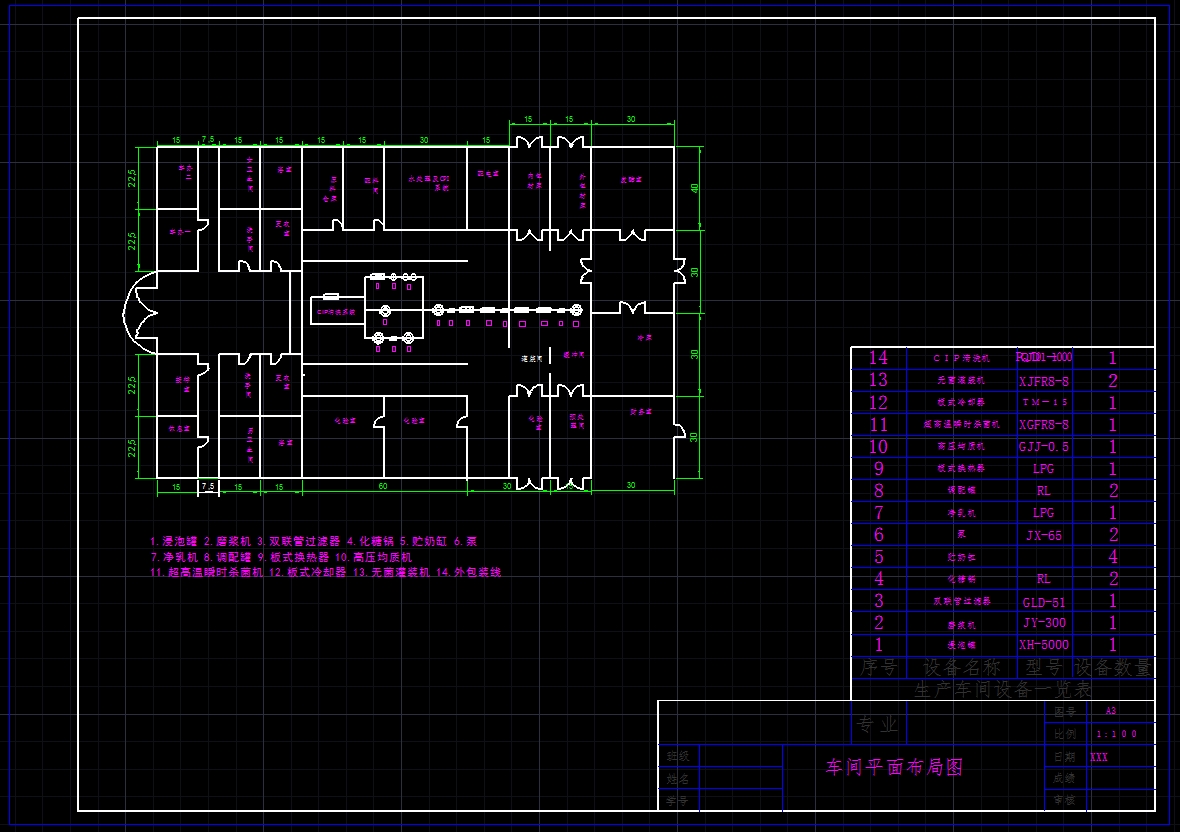Image resolution: width=1180 pixels, height=832 pixels.
Task: Click the '60' dimension along the bottom
Action: pyautogui.click(x=383, y=486)
